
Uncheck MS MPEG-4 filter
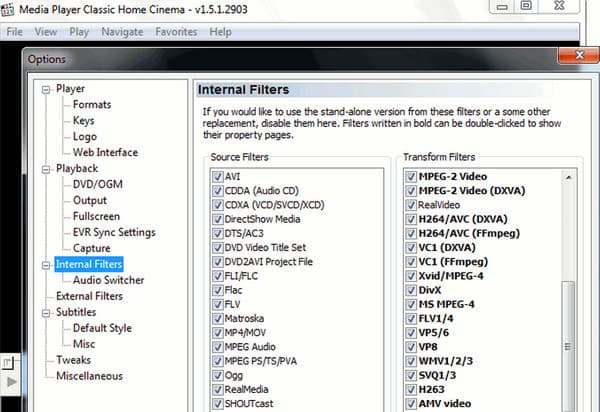[411, 304]
